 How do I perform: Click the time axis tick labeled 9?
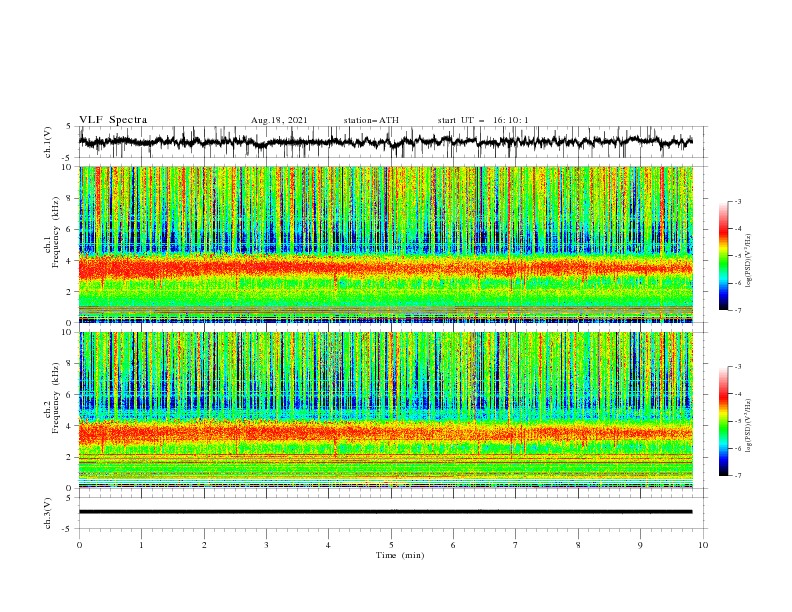[x=640, y=545]
